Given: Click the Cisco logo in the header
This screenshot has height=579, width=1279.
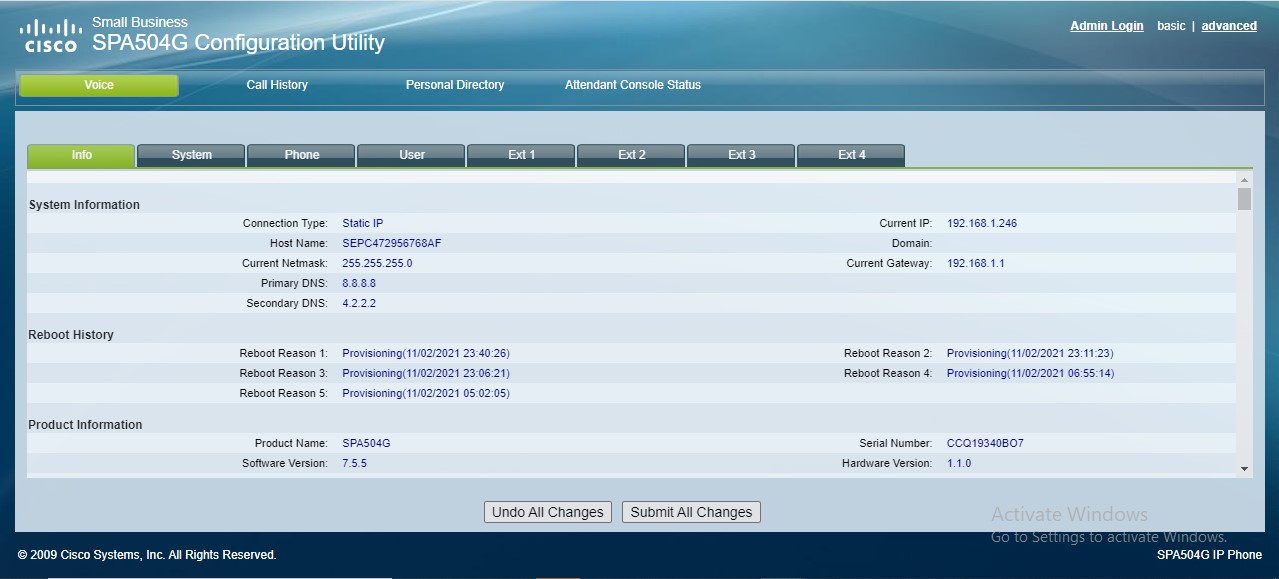Looking at the screenshot, I should pyautogui.click(x=50, y=34).
